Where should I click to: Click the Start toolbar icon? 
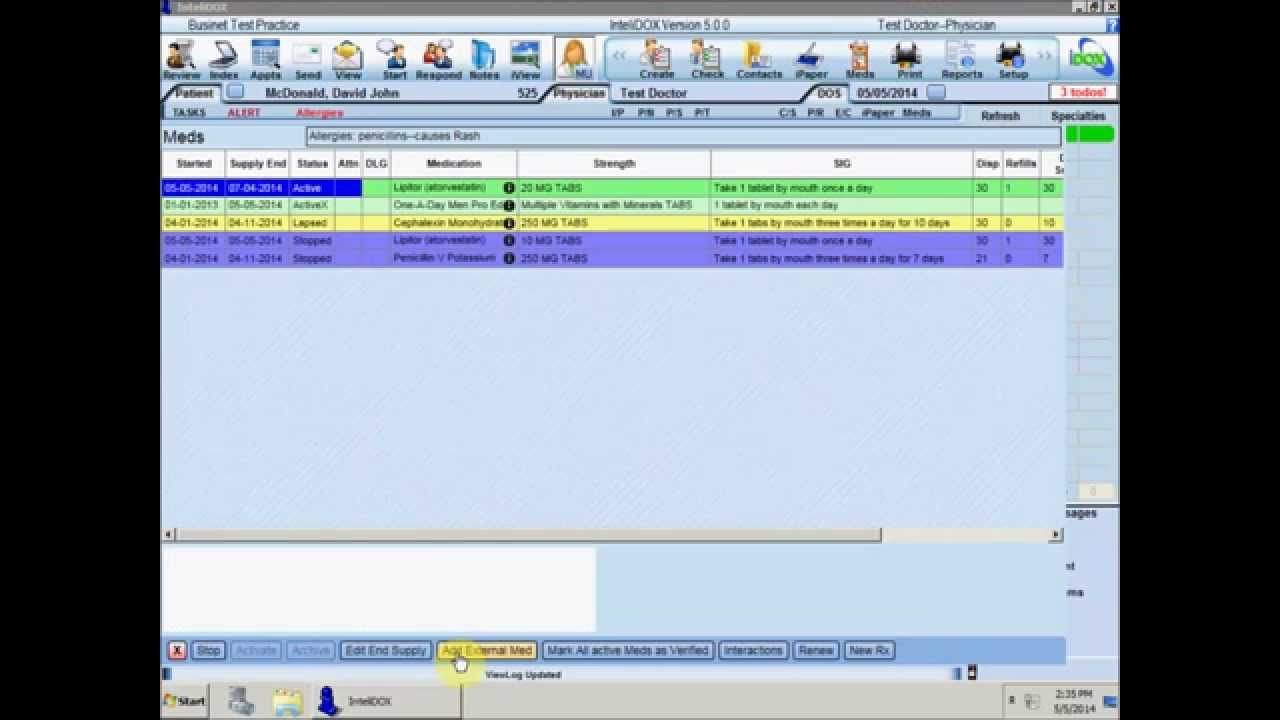(x=394, y=59)
